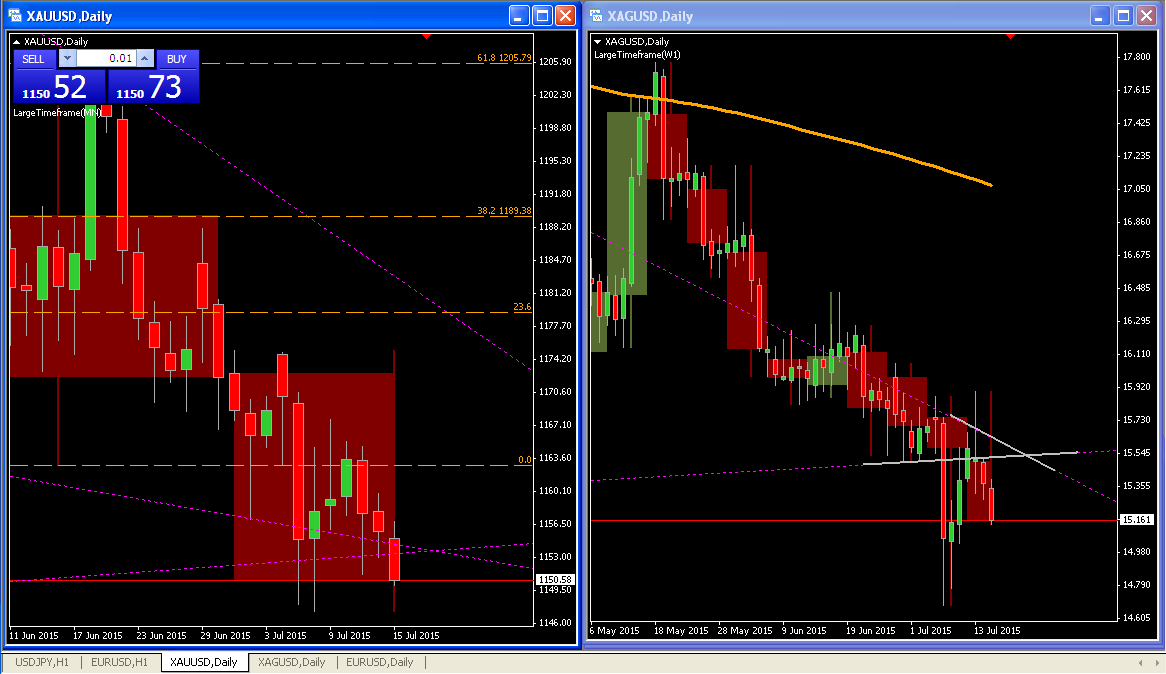Minimize the XAUUSD,Daily chart window
Image resolution: width=1166 pixels, height=674 pixels.
pyautogui.click(x=519, y=16)
